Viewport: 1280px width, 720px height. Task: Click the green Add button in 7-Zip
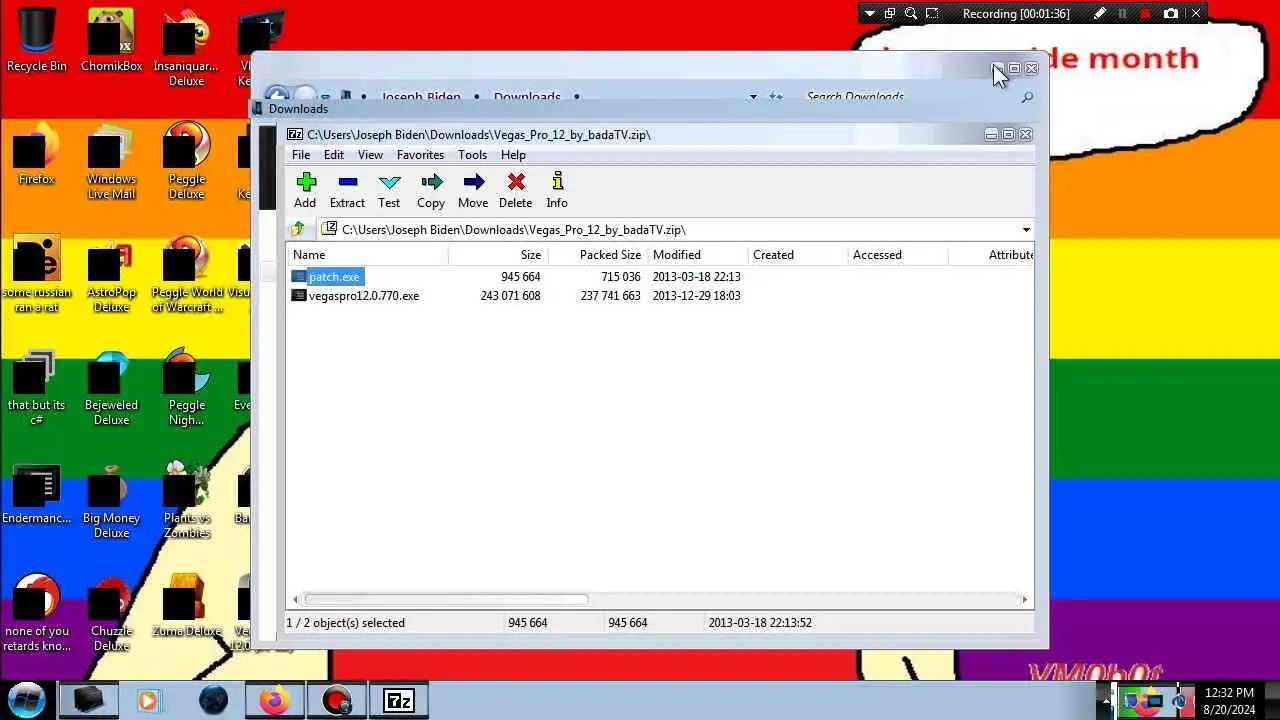point(305,190)
